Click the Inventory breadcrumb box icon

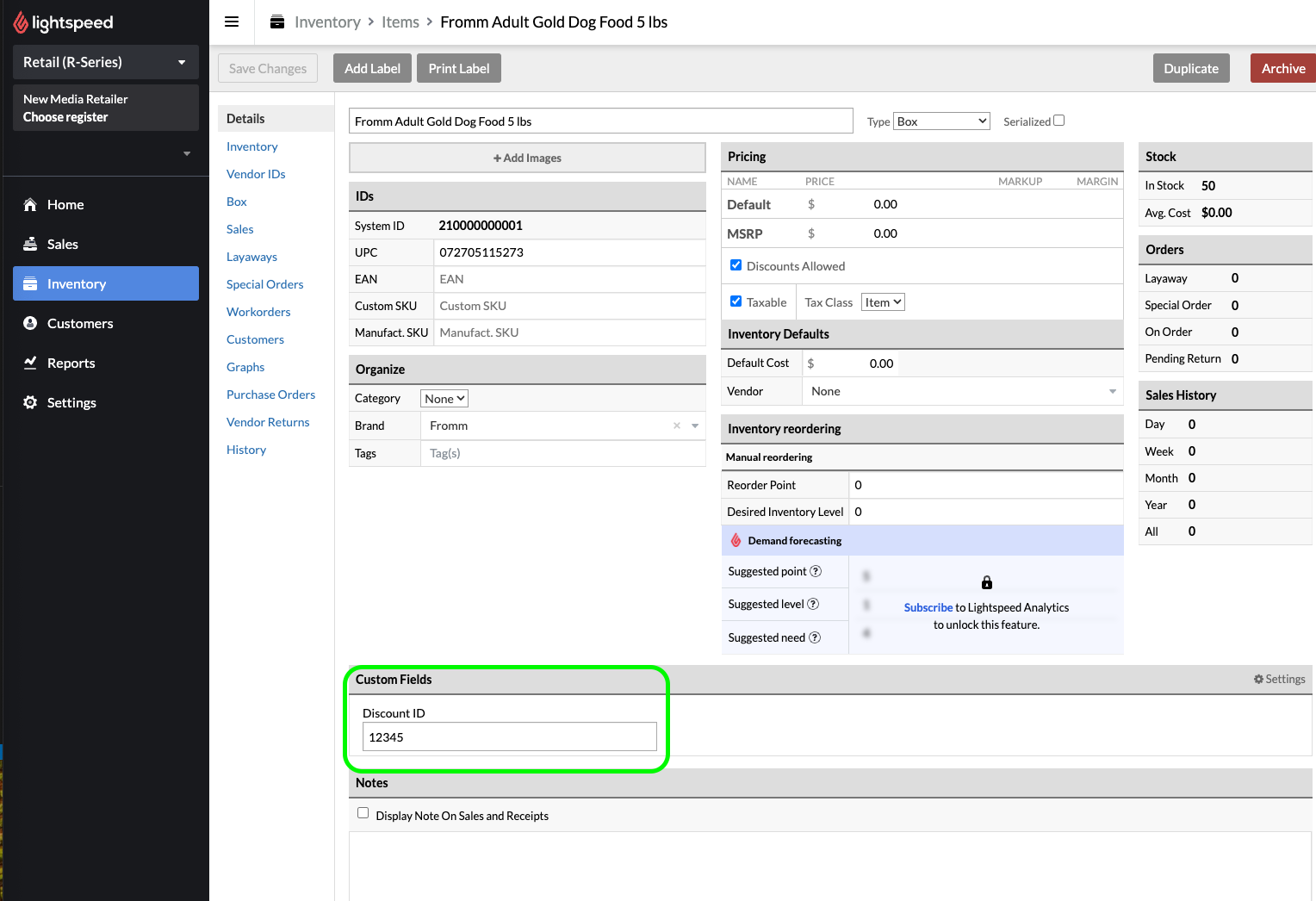click(277, 22)
